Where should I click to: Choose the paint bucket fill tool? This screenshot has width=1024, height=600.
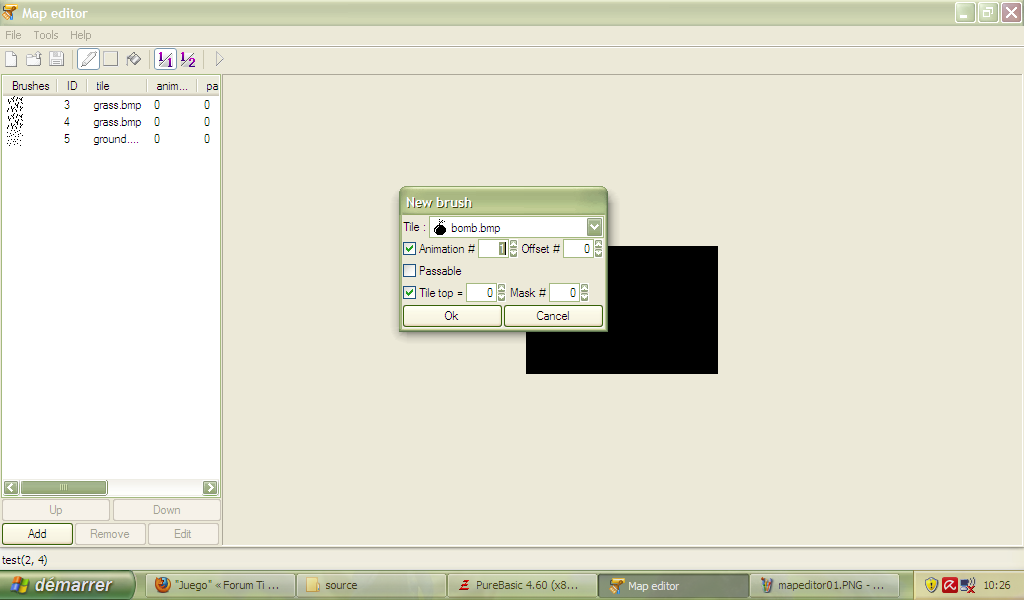[x=133, y=59]
